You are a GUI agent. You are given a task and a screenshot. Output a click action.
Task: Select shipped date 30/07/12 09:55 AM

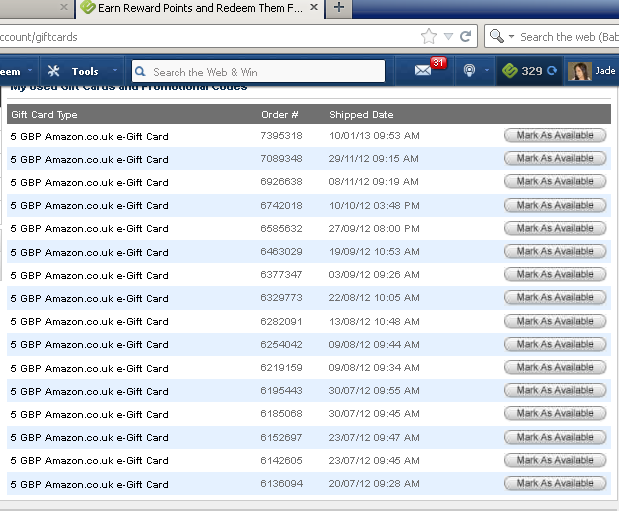(x=374, y=391)
